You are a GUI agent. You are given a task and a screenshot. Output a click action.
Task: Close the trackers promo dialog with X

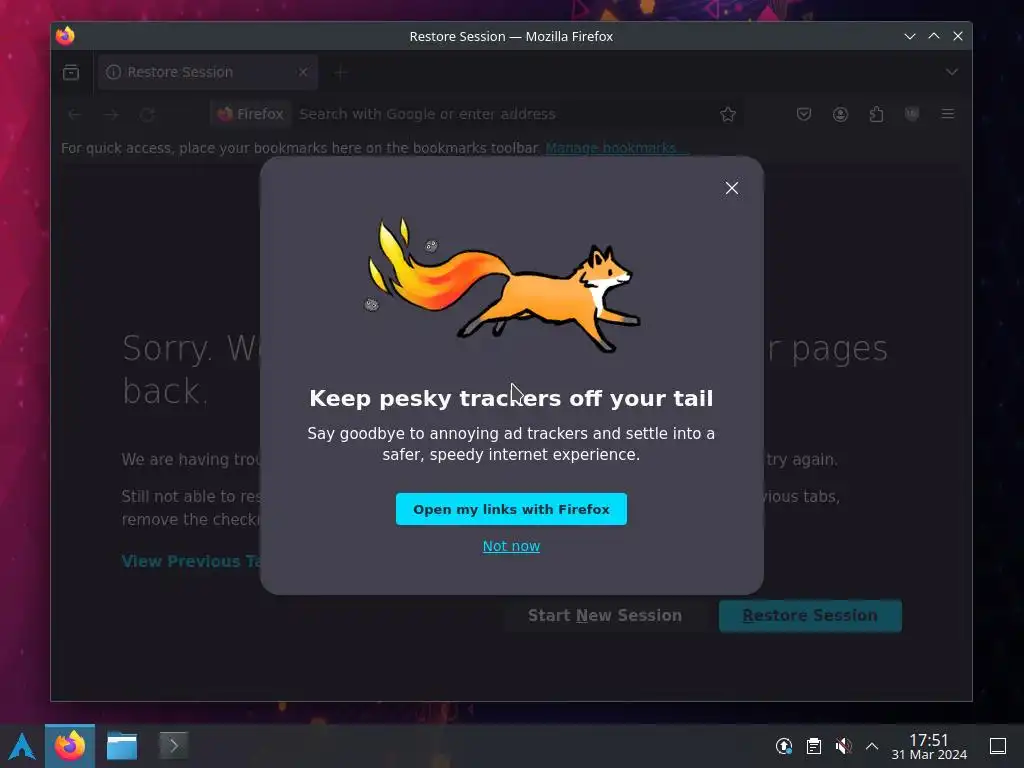tap(731, 188)
